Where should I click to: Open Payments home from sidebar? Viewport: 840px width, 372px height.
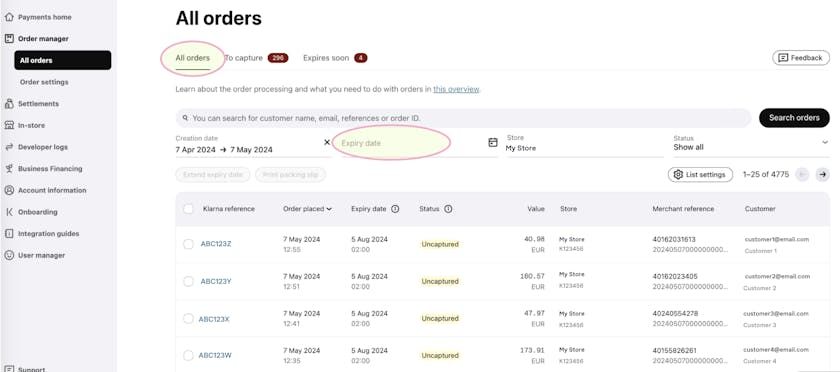[x=38, y=17]
